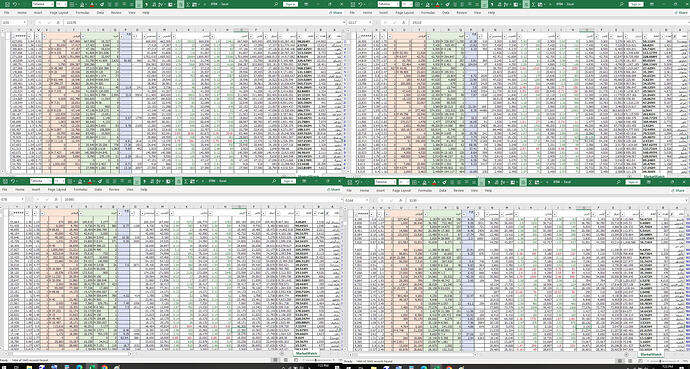Open File menu in bottom-right Excel window
The image size is (690, 369).
pos(349,190)
